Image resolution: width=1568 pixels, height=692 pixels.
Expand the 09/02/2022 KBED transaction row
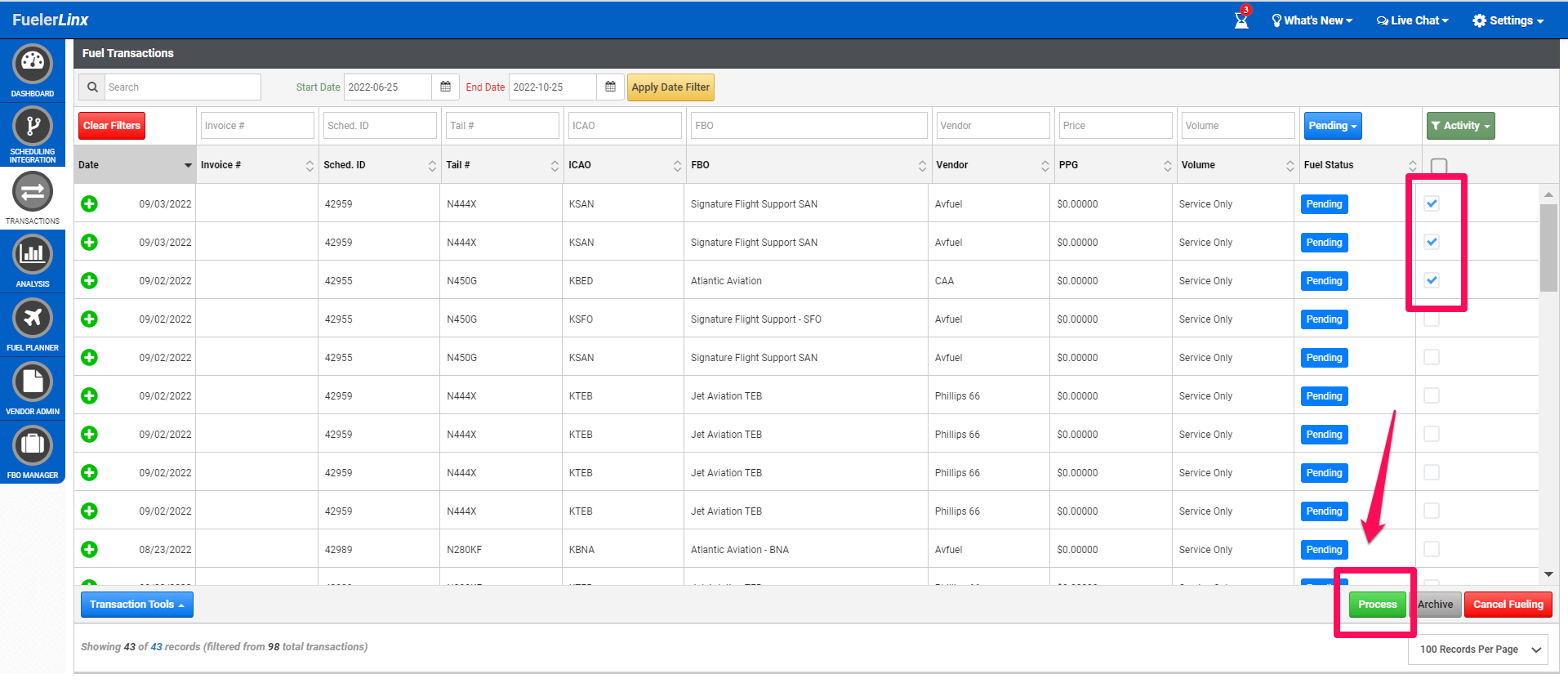pyautogui.click(x=89, y=280)
